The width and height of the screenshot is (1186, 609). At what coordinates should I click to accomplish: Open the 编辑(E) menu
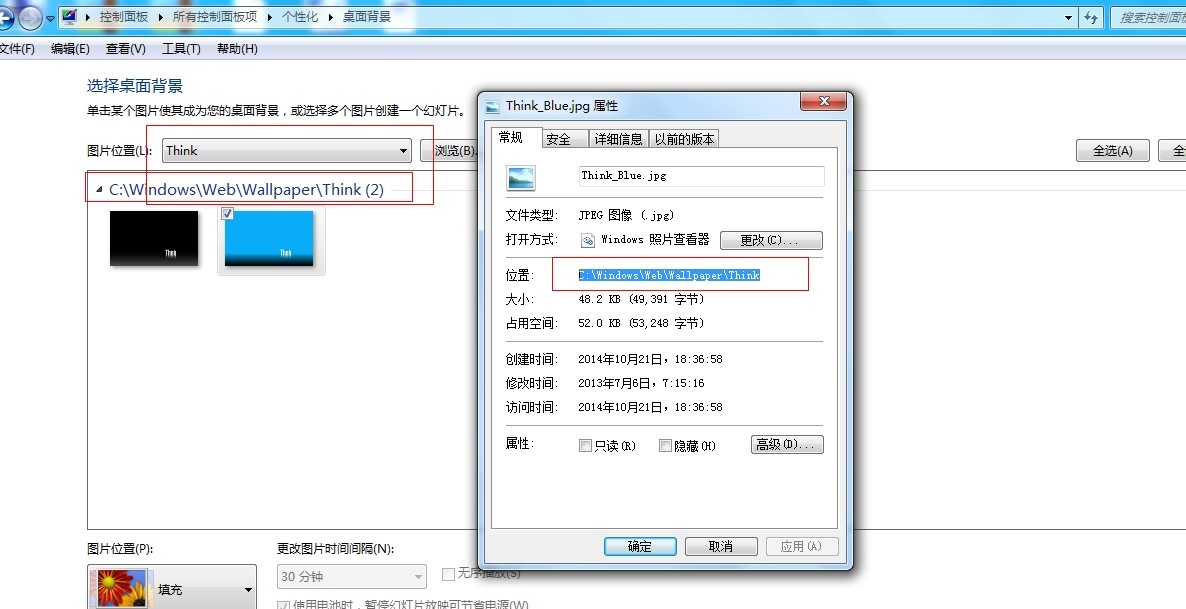pos(70,48)
